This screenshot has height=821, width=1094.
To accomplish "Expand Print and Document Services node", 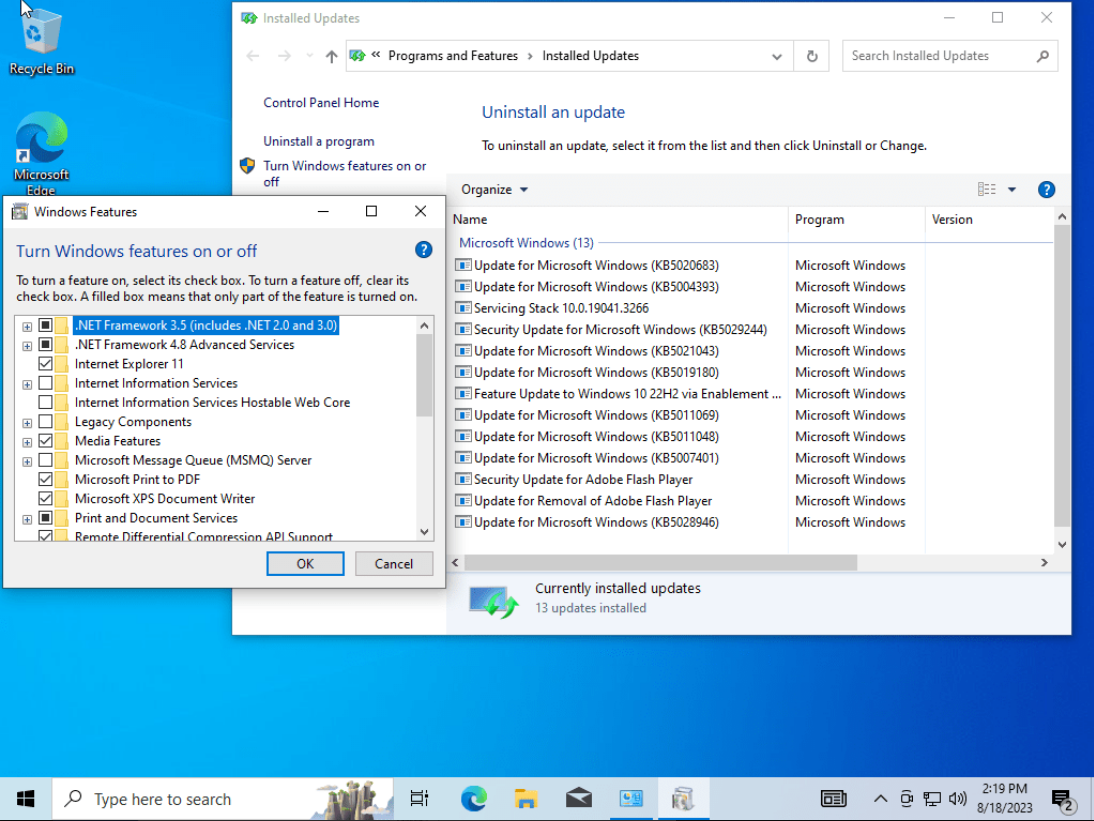I will click(x=27, y=520).
